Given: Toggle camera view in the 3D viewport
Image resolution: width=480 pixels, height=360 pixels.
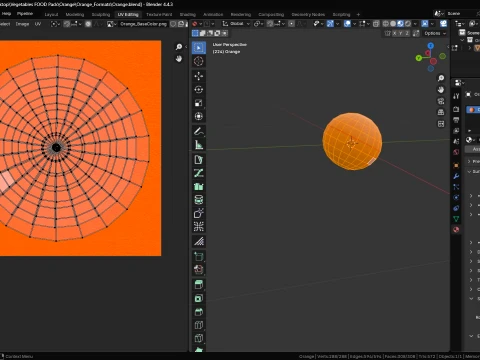Looking at the screenshot, I should [441, 101].
